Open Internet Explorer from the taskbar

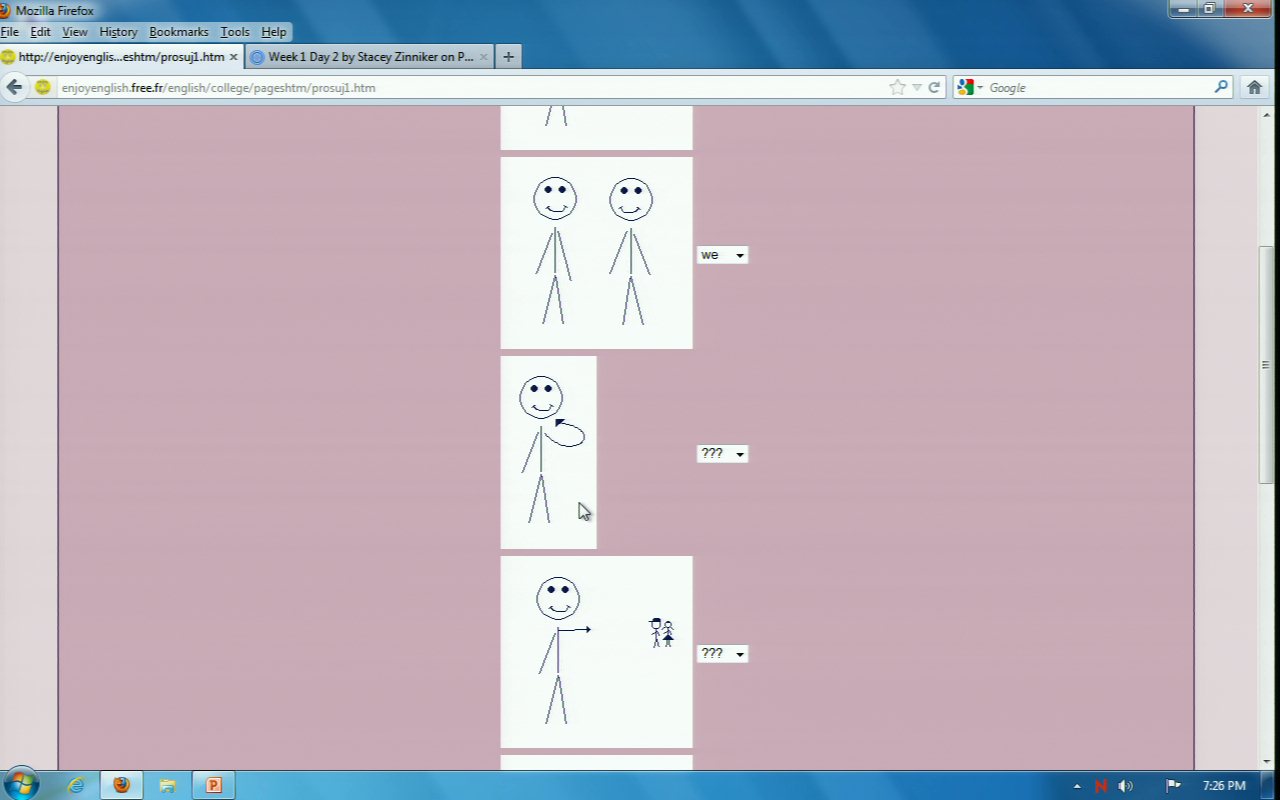tap(76, 785)
